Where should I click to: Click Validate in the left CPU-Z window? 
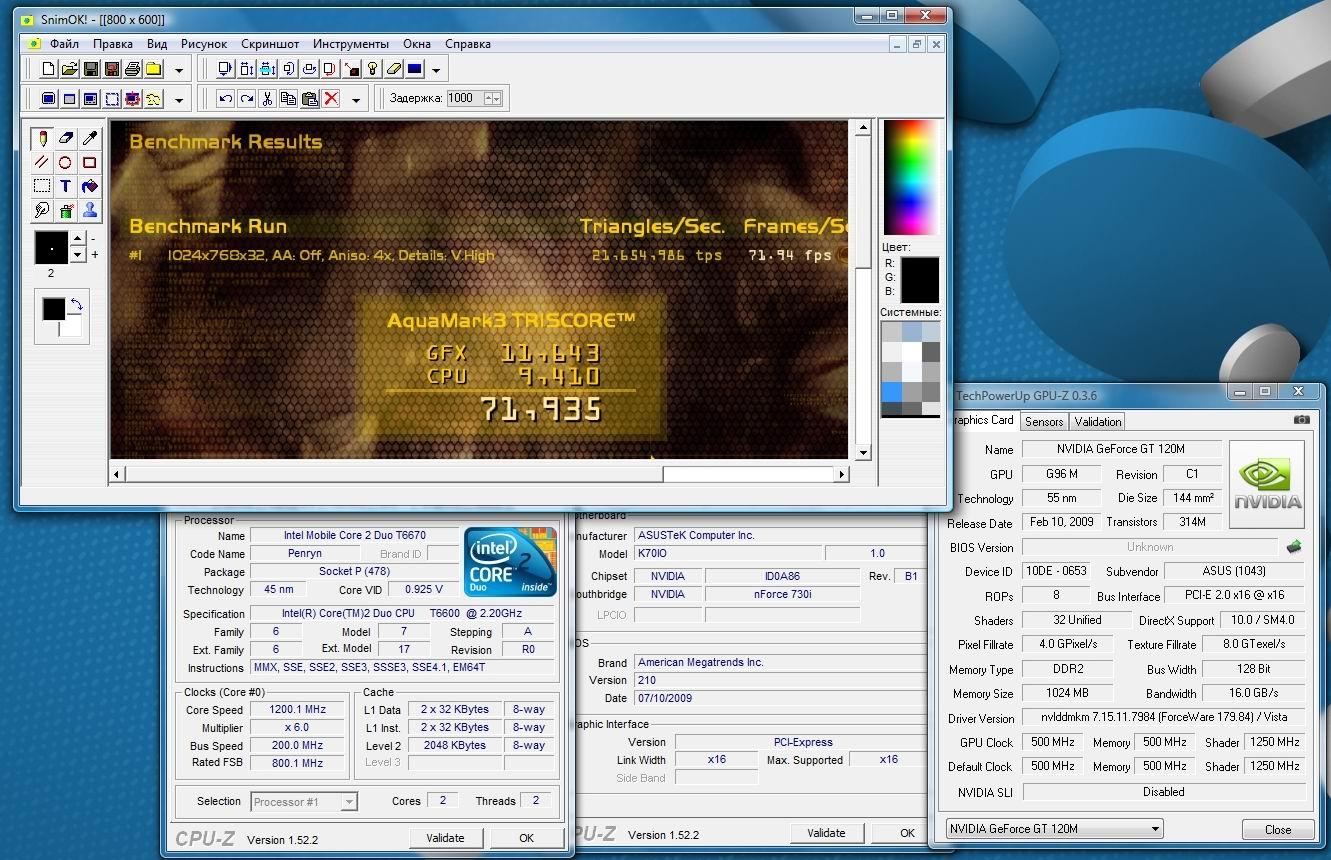coord(445,838)
